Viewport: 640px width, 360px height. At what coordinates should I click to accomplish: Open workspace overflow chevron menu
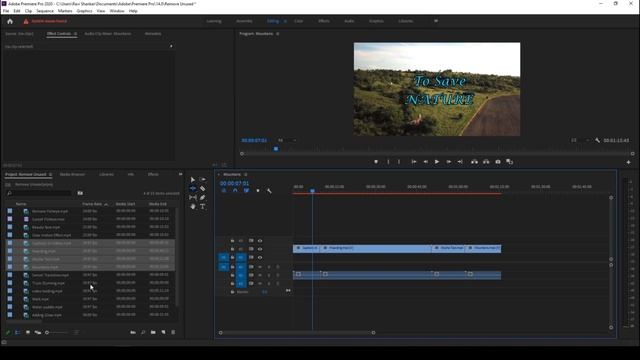(x=436, y=21)
